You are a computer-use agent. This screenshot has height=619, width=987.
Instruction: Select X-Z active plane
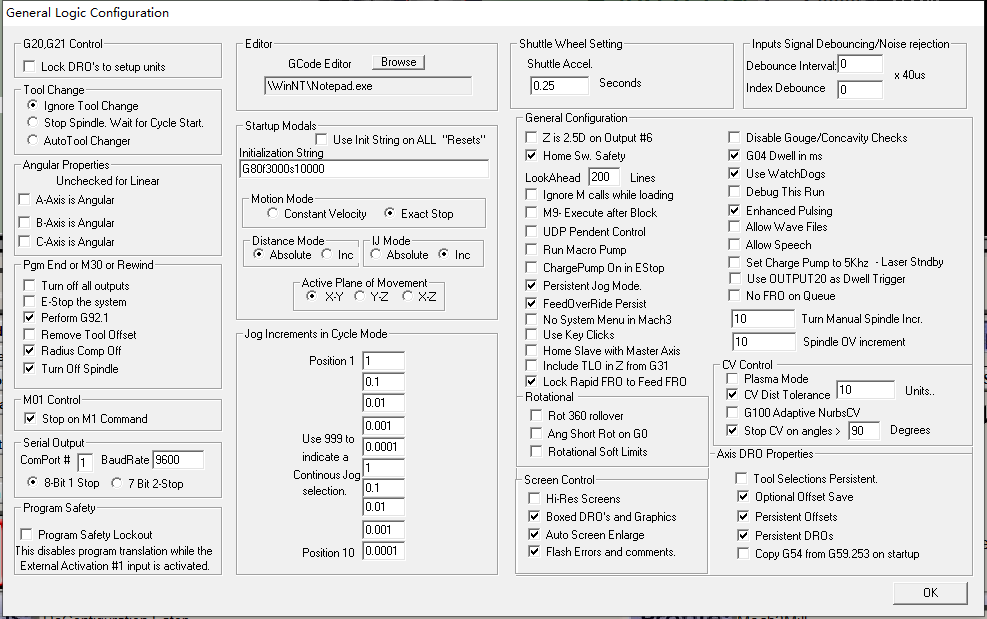pos(407,296)
